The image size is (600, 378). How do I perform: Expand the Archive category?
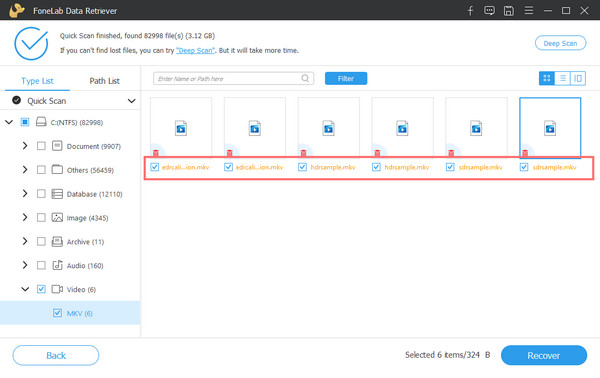25,241
